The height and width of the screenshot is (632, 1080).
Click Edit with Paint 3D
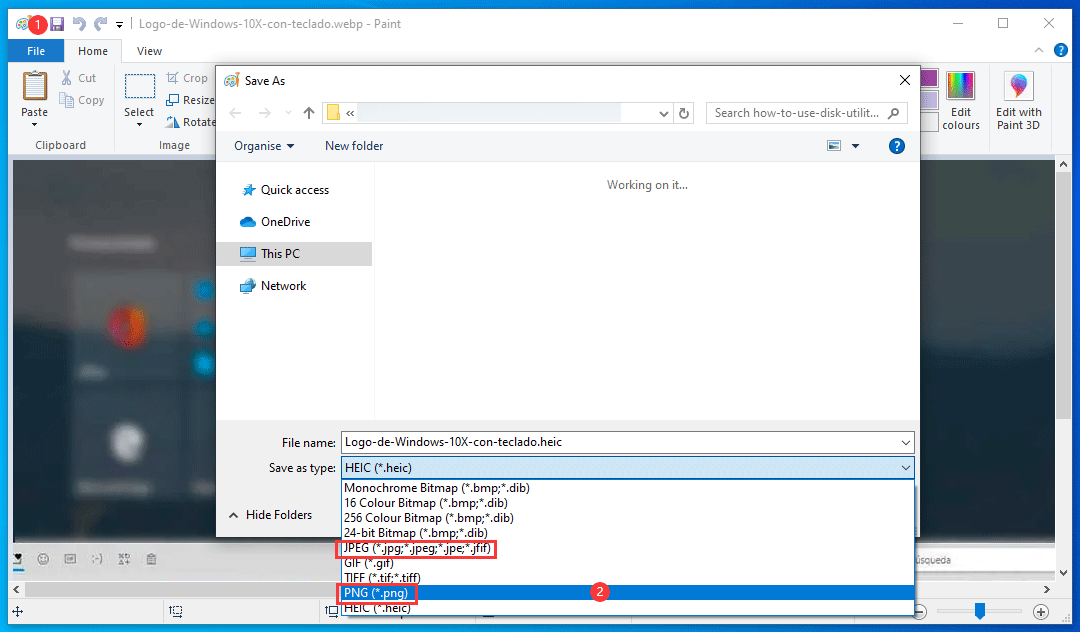point(1019,101)
